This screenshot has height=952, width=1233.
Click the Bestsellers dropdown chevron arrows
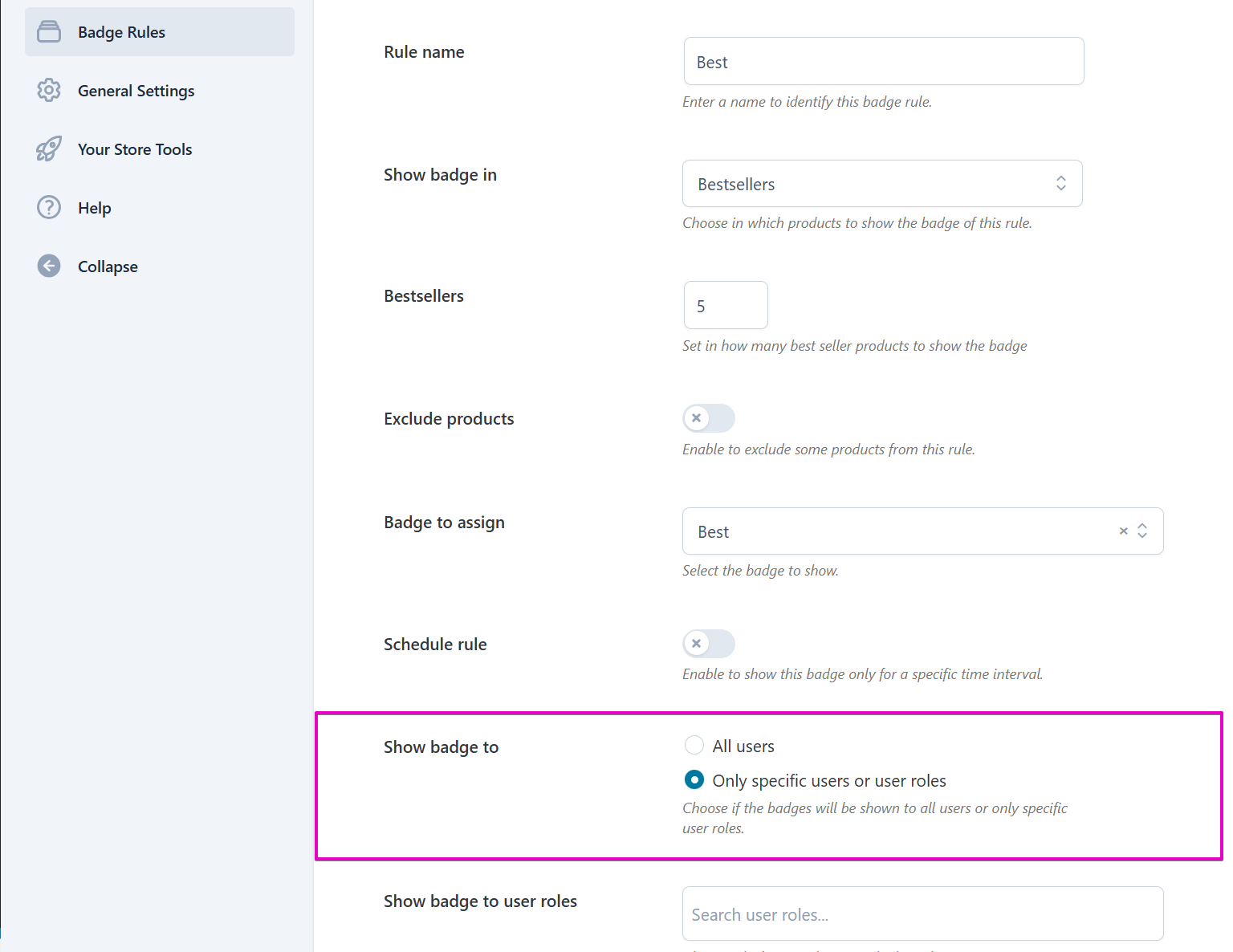(x=1060, y=184)
